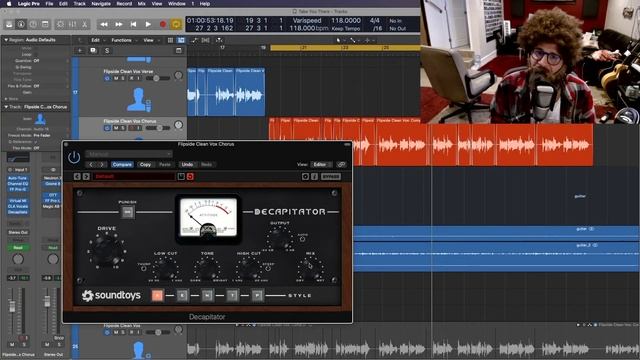Viewport: 640px width, 360px height.
Task: Collapse the Track inspector section
Action: 6,107
